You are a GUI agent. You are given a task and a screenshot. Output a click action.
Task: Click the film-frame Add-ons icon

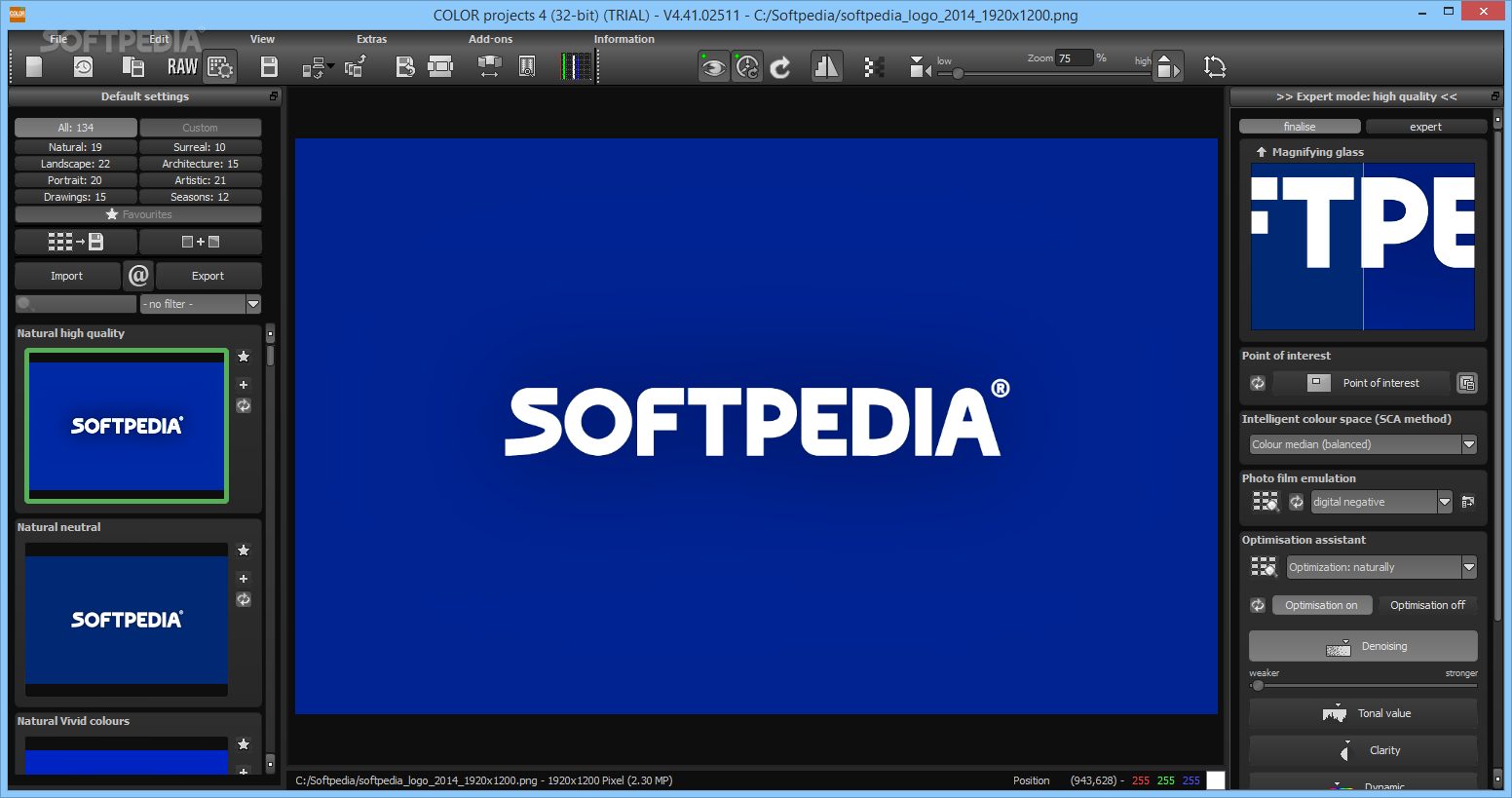pyautogui.click(x=440, y=66)
